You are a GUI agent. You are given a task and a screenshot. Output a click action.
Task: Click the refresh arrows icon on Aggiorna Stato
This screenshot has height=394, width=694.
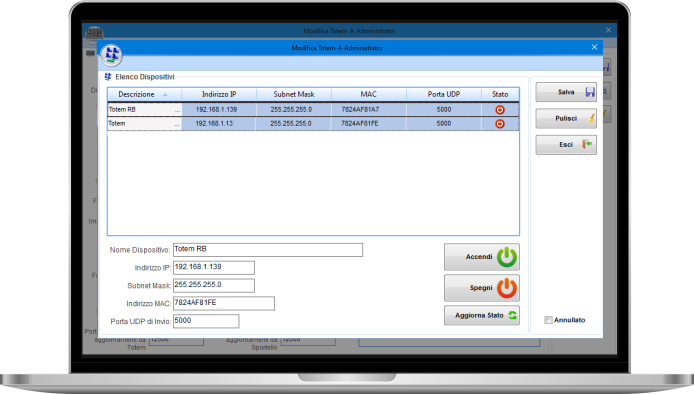pos(512,315)
